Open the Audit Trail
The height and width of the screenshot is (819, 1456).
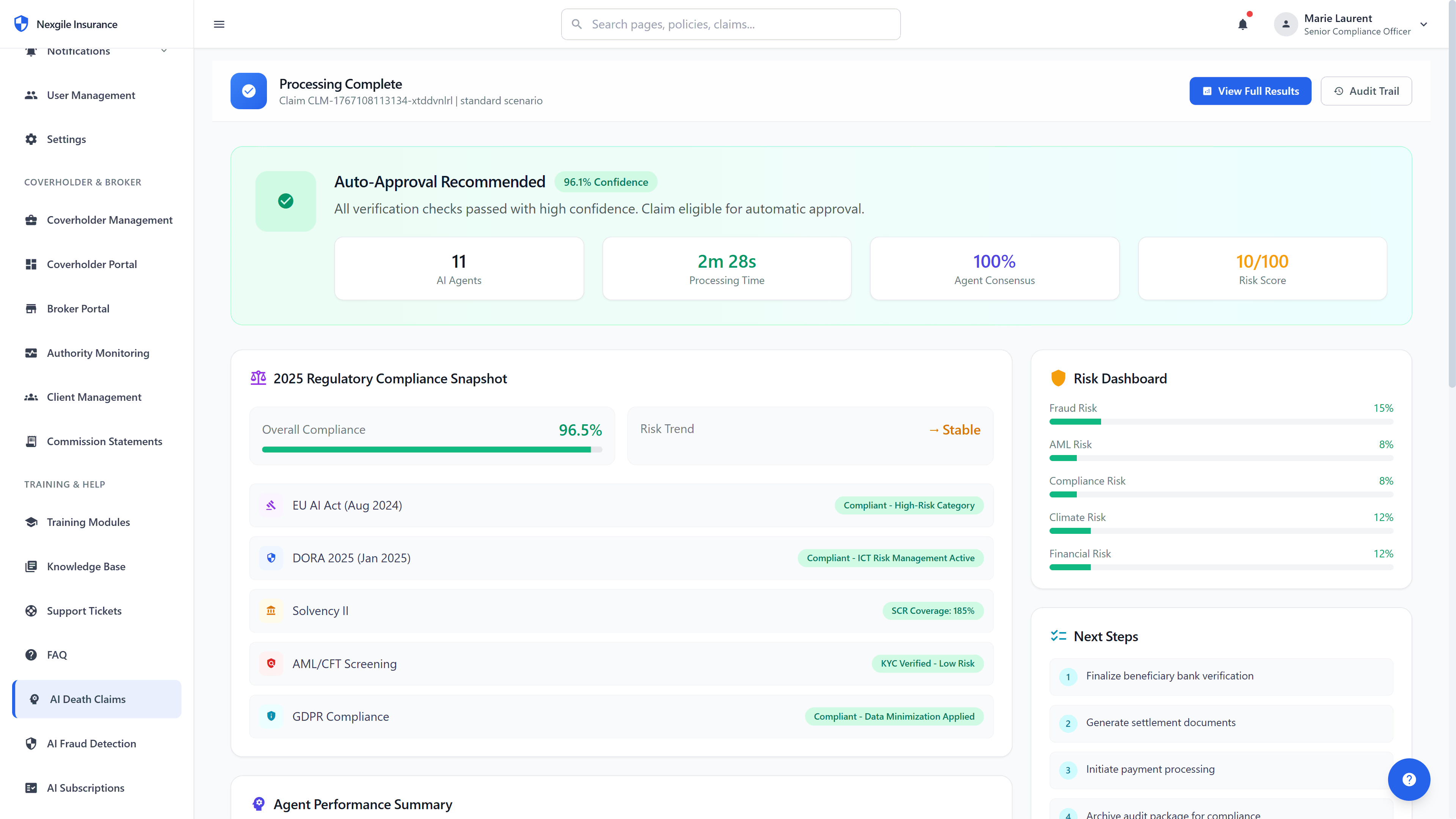(1366, 91)
